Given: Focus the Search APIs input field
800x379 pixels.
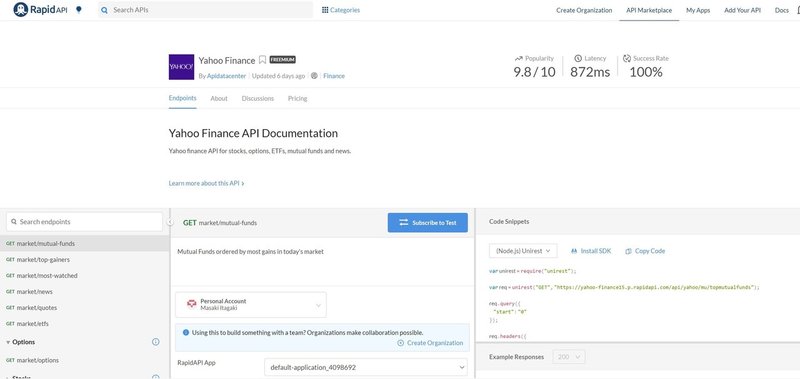Looking at the screenshot, I should pos(206,10).
